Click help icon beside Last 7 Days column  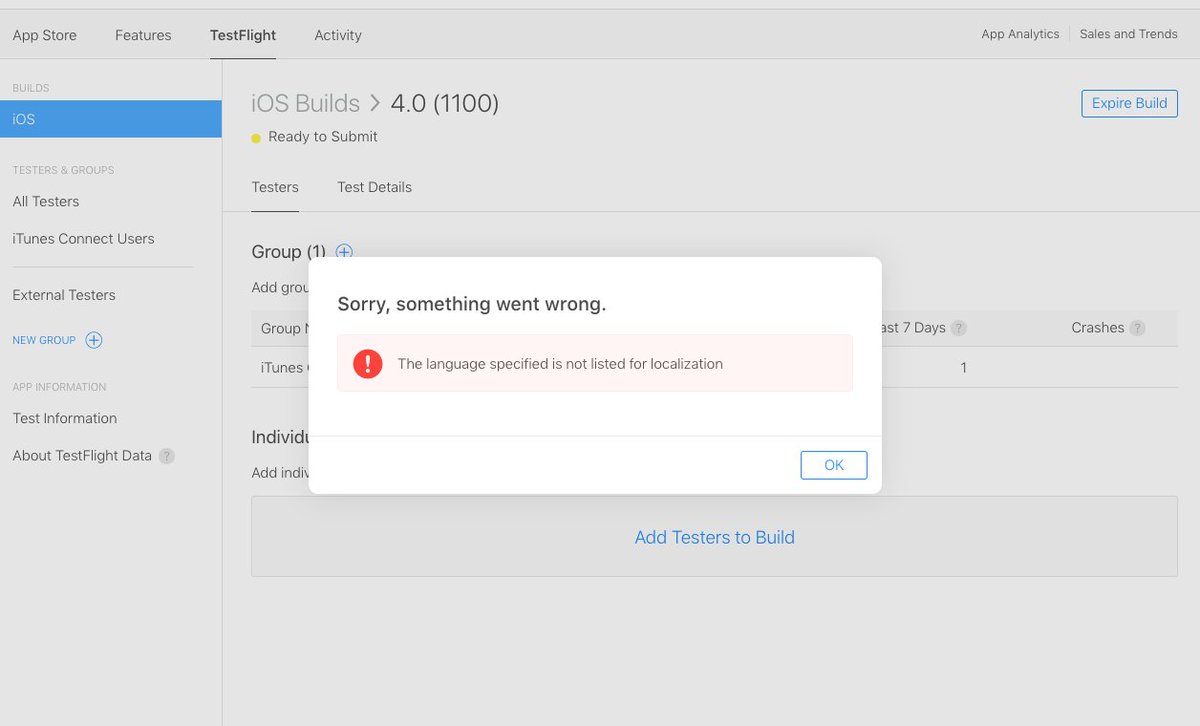(x=959, y=328)
